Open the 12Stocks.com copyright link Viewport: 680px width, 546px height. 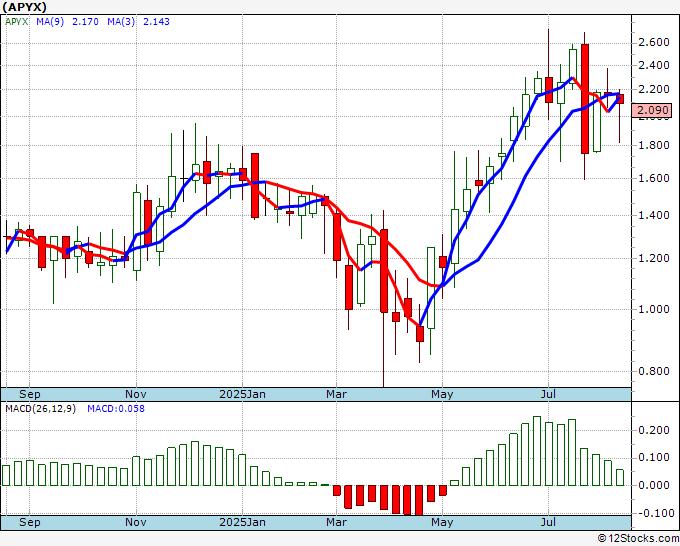pos(638,538)
